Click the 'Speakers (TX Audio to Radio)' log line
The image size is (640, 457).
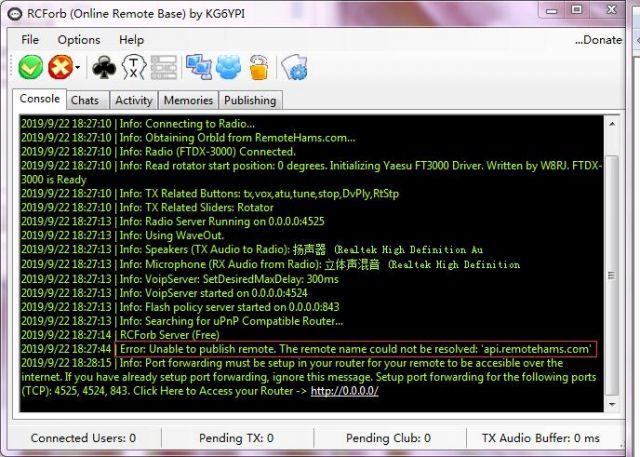click(252, 249)
